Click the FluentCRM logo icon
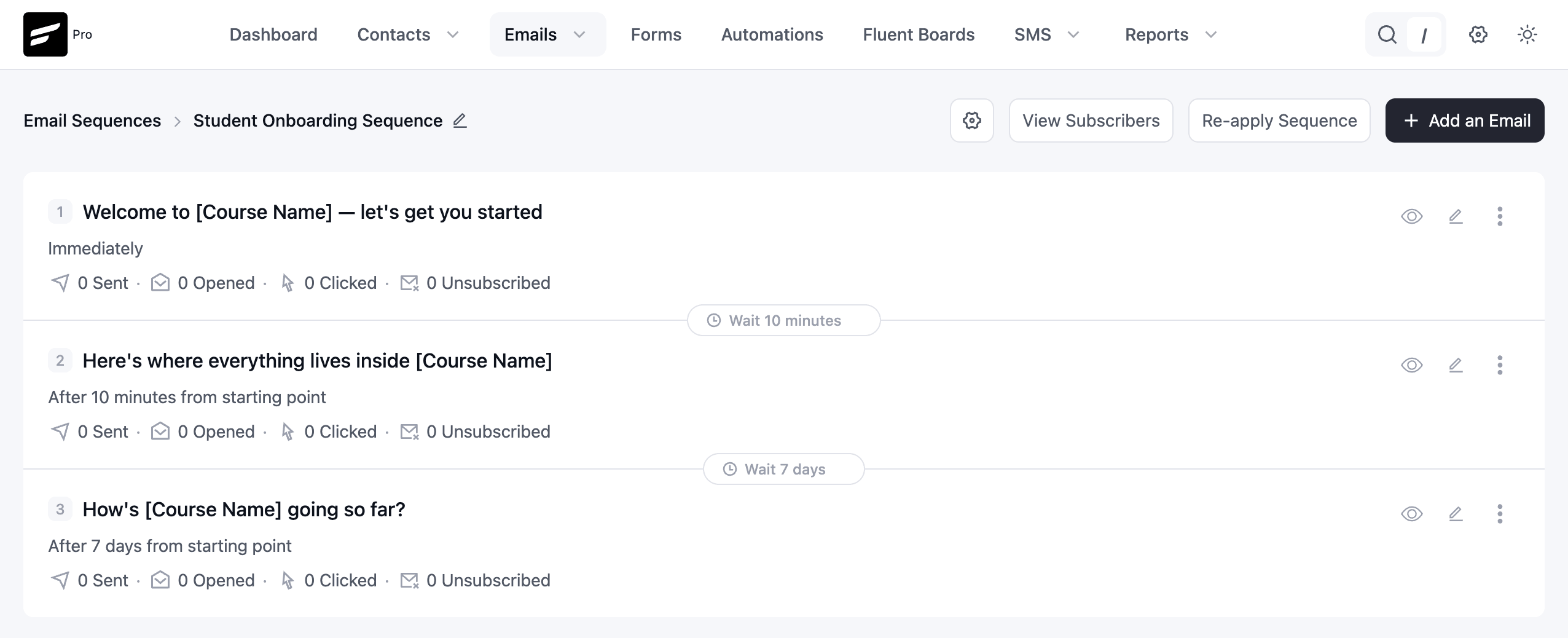 [x=45, y=34]
